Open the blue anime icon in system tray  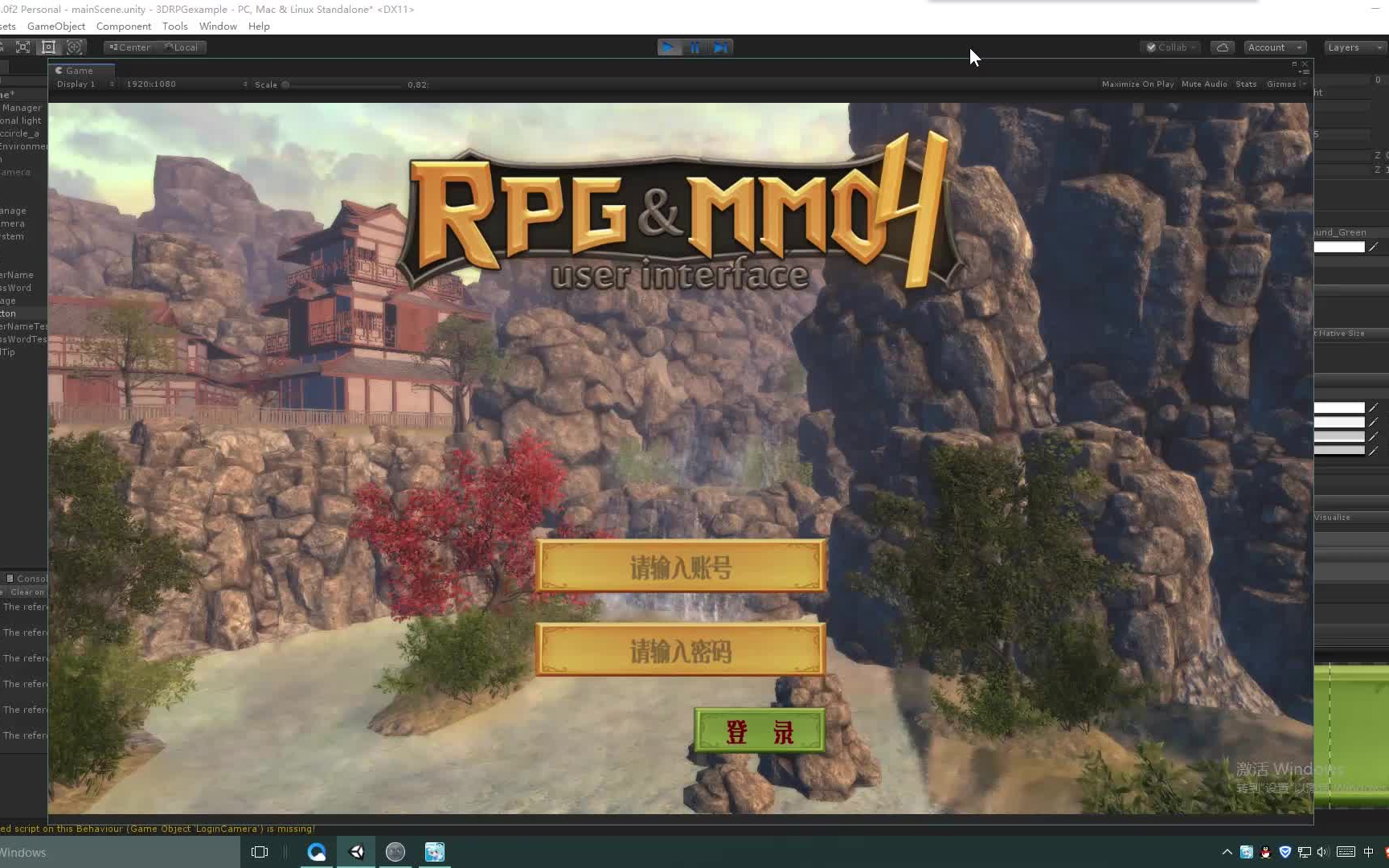click(1246, 852)
